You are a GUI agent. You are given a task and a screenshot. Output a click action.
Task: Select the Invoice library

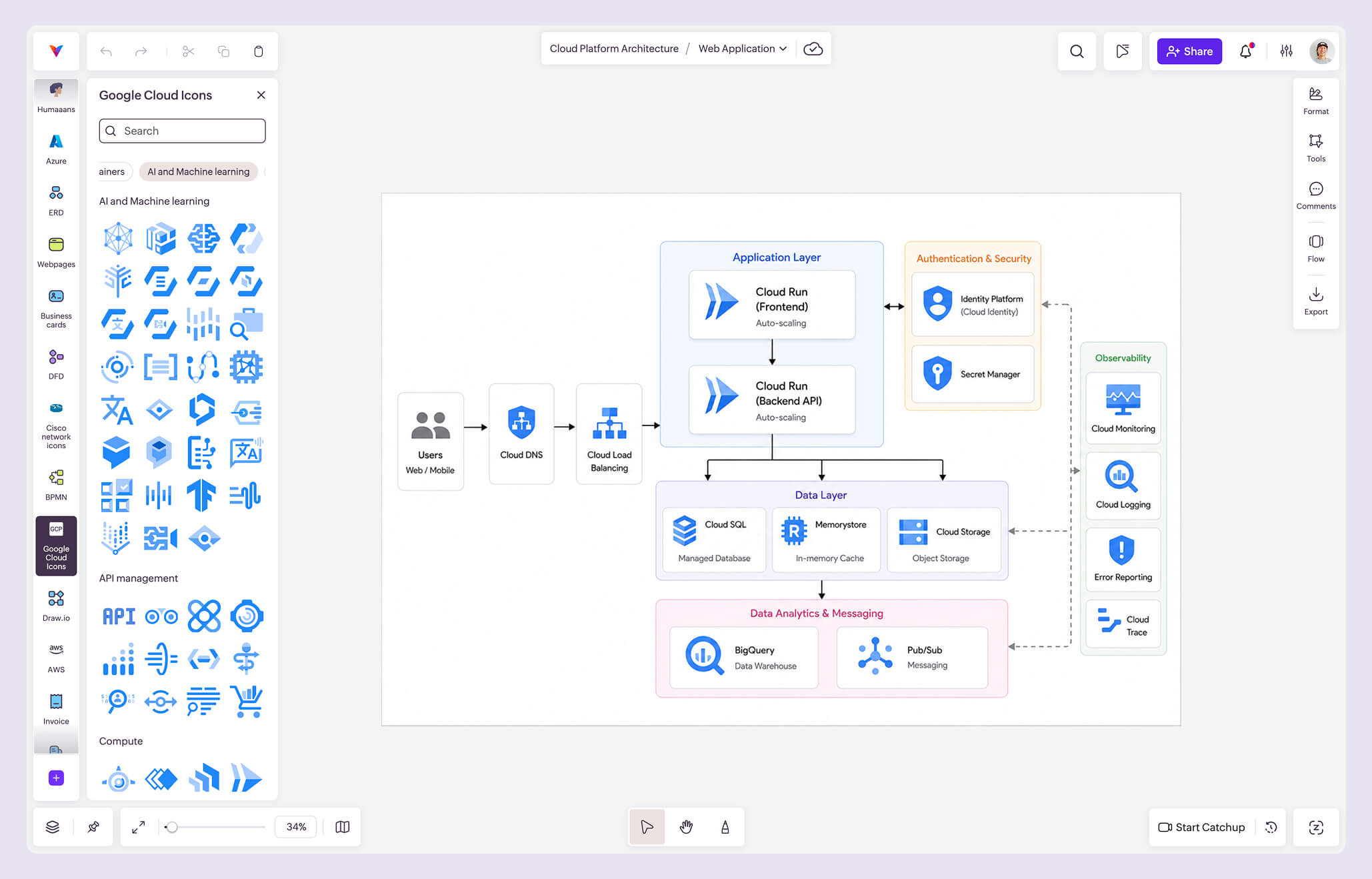56,709
